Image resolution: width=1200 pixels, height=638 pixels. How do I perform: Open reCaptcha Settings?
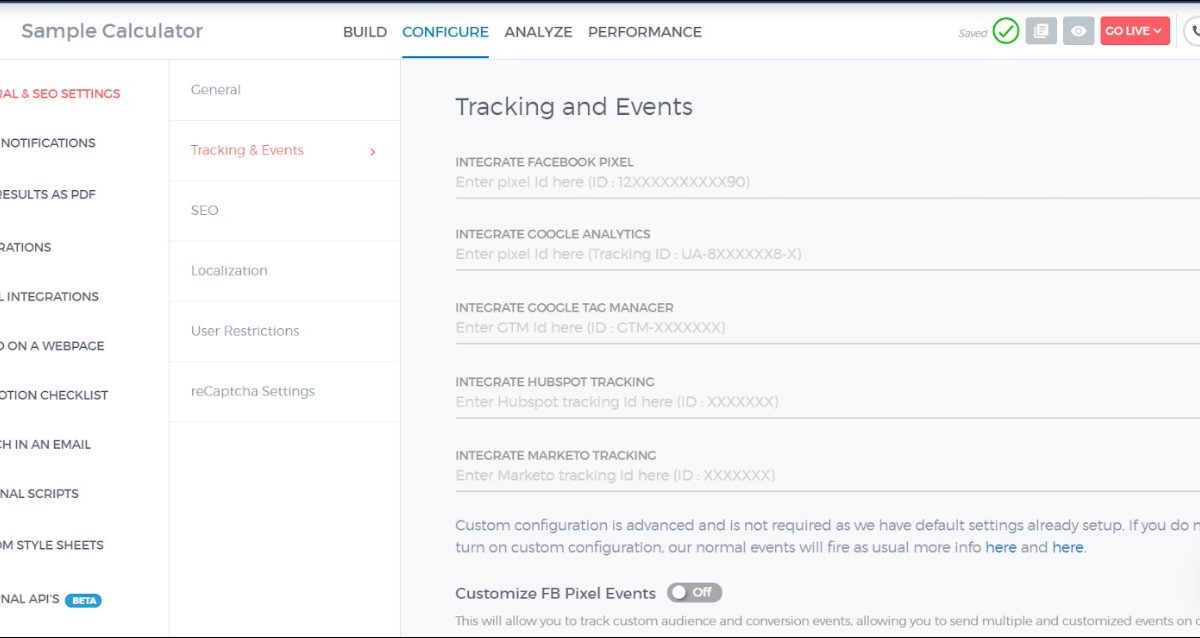[252, 391]
